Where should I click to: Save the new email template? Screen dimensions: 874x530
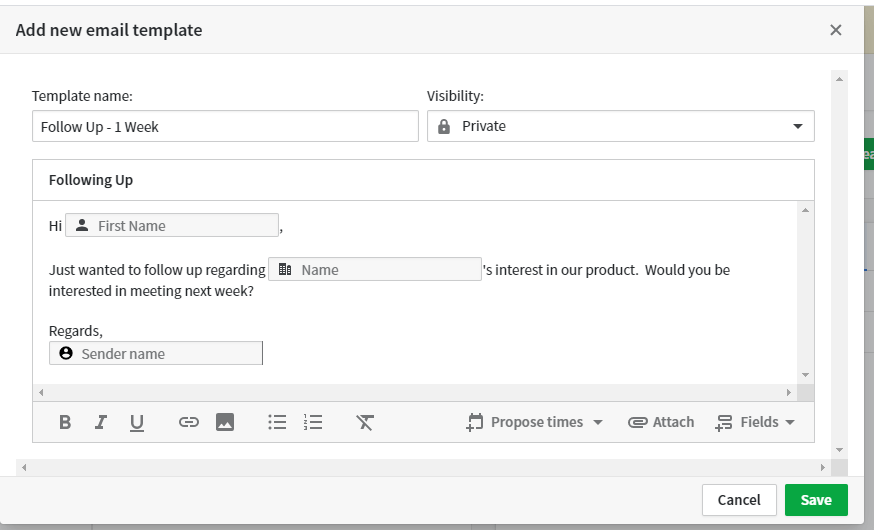point(815,500)
